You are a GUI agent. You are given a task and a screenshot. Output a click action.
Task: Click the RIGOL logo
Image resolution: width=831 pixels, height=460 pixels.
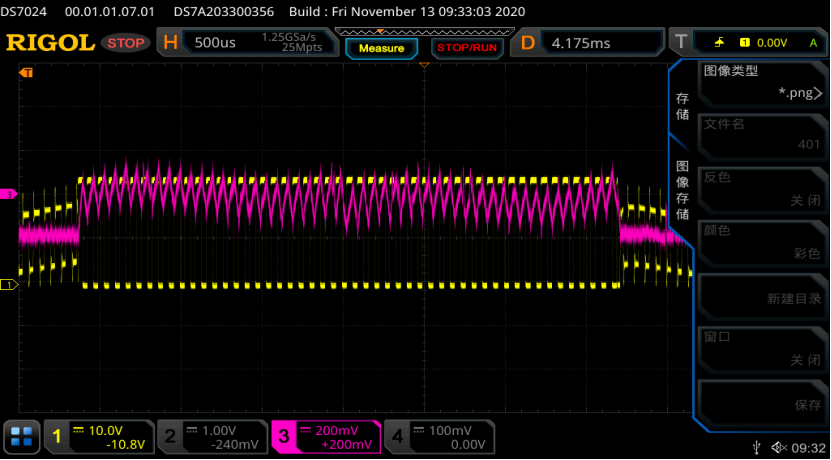click(x=50, y=43)
